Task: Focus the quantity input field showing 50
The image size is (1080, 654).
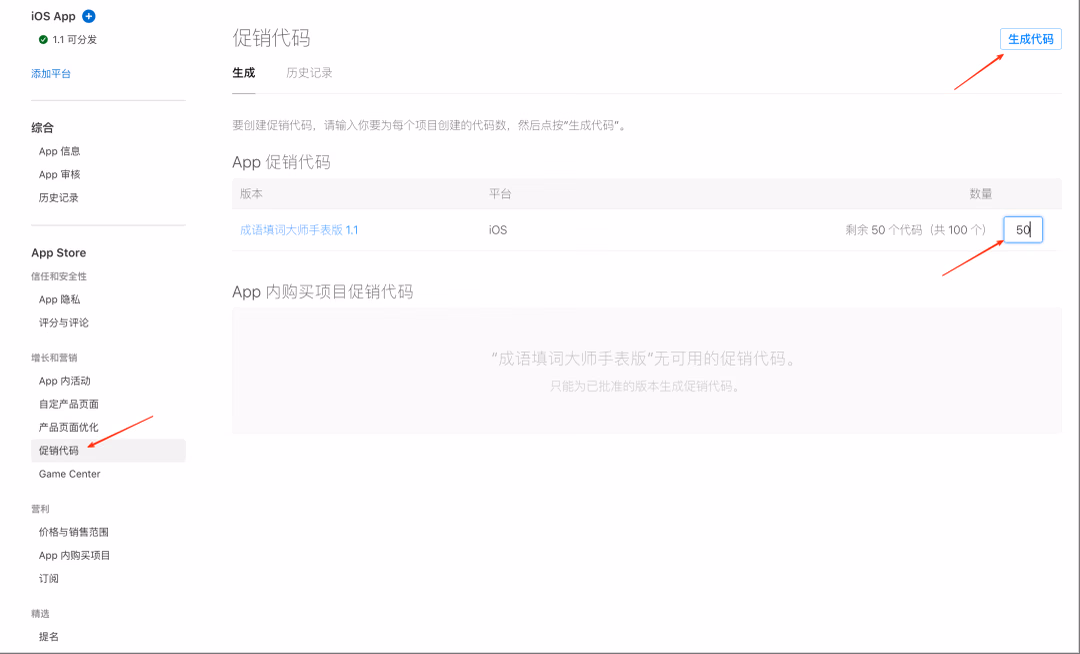Action: (x=1023, y=230)
